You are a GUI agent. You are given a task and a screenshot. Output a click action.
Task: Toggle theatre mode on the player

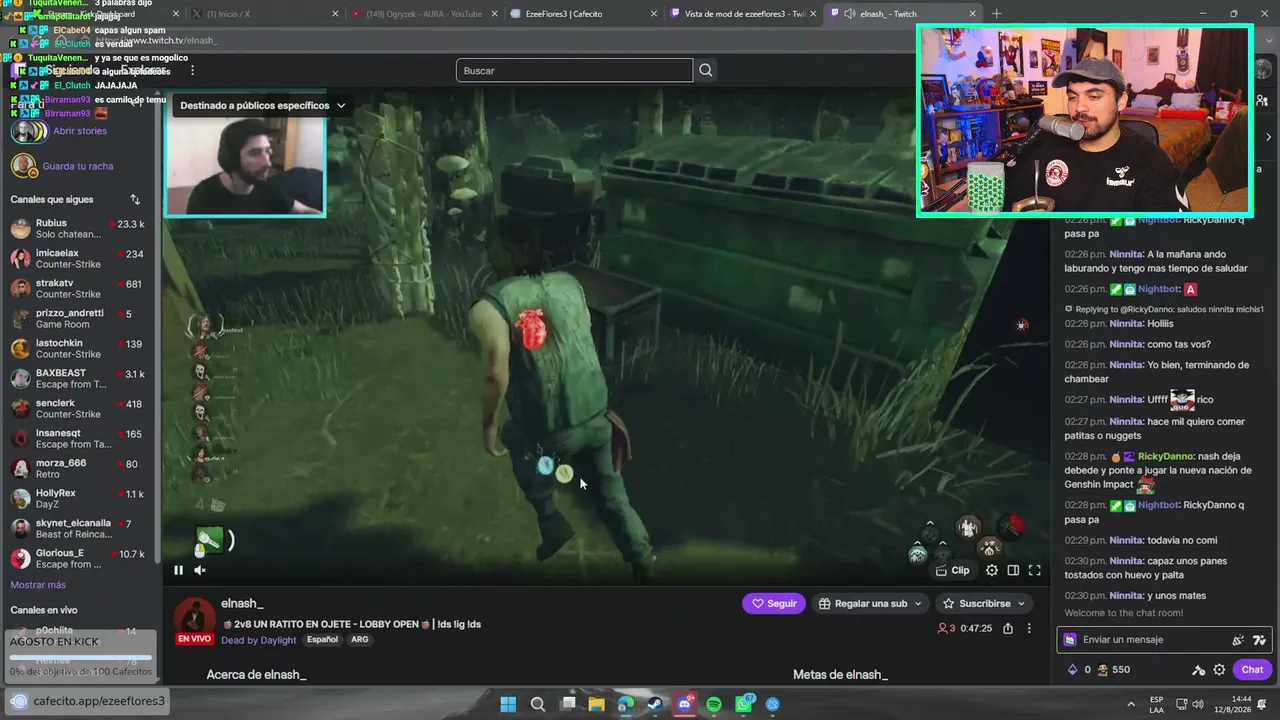(1013, 570)
